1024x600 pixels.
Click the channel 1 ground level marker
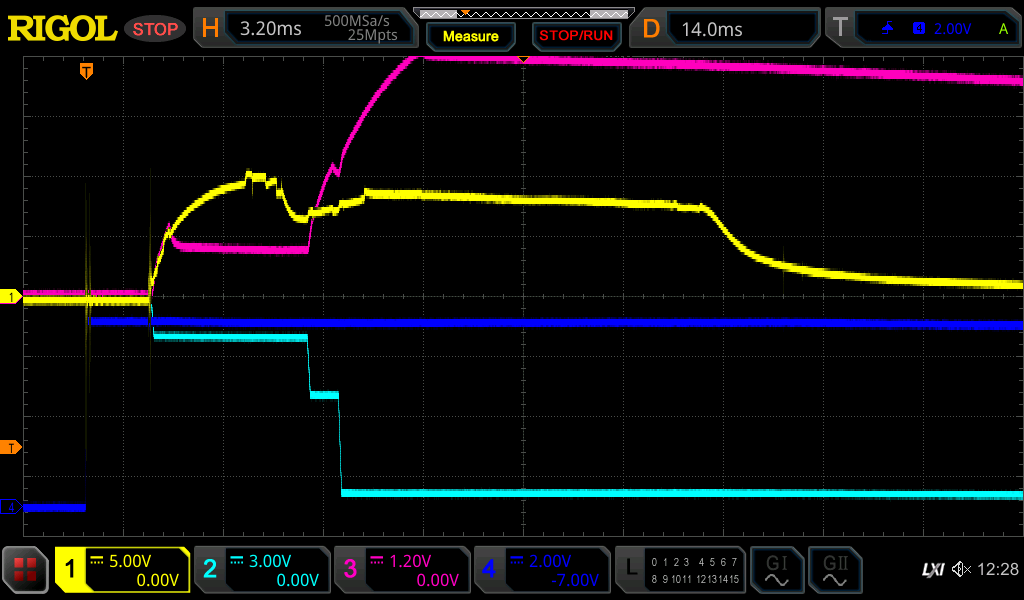click(11, 297)
